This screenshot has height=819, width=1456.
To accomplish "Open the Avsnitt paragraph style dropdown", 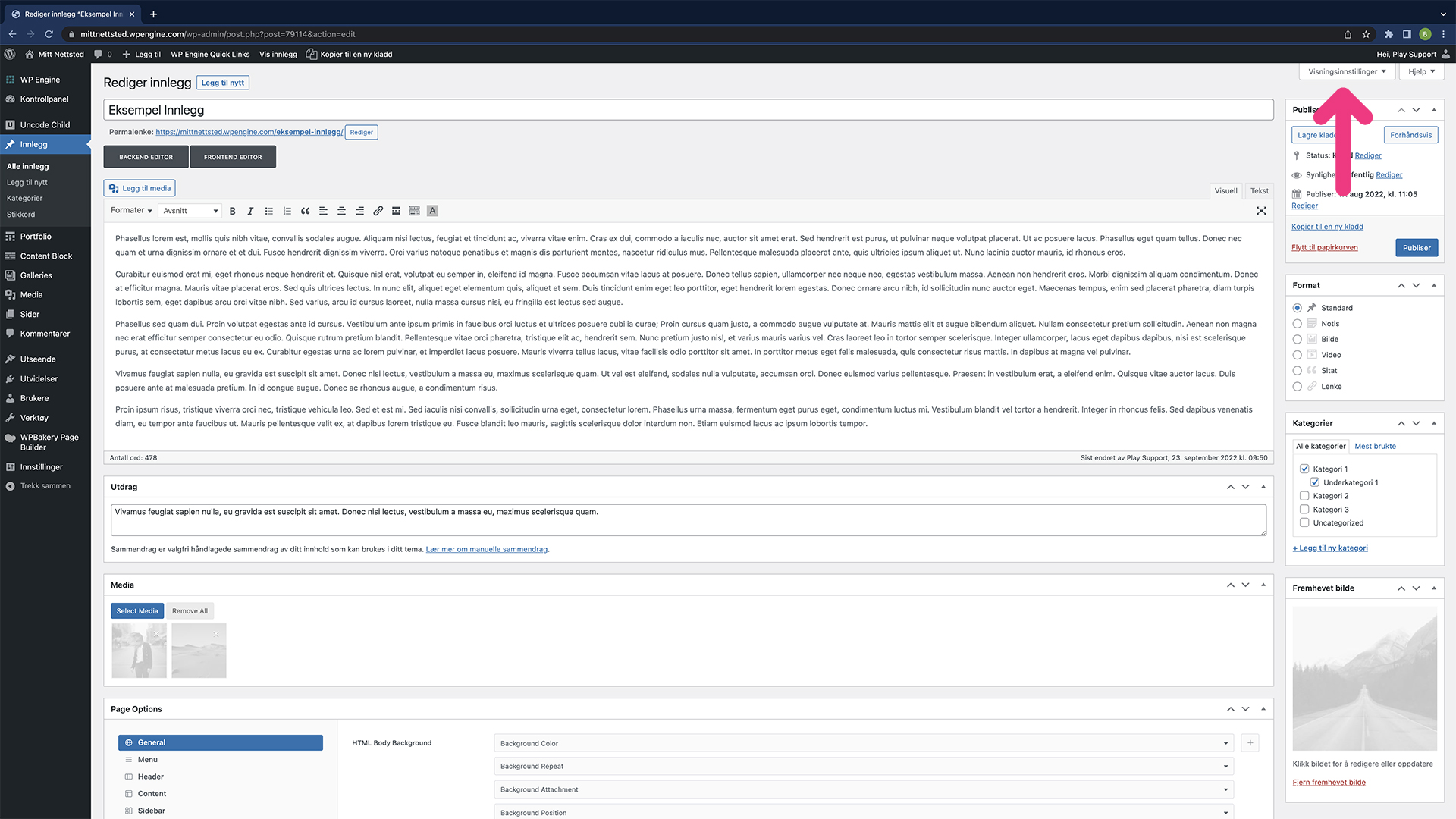I will pyautogui.click(x=190, y=211).
